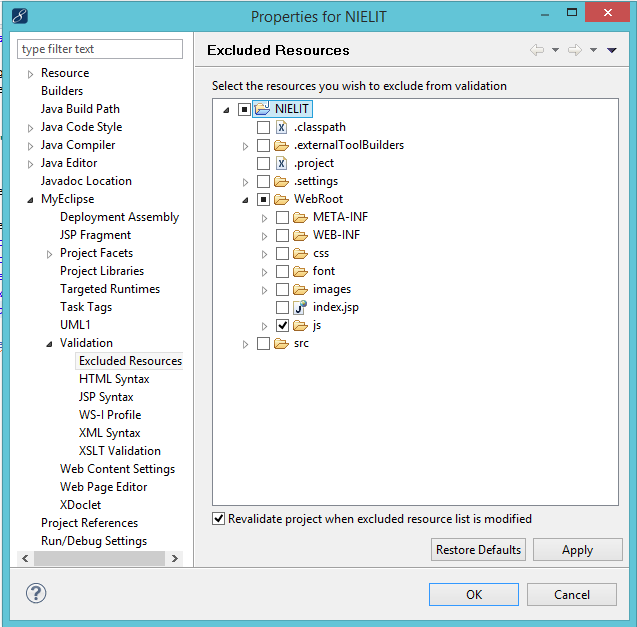Toggle the WebRoot checkbox
The width and height of the screenshot is (637, 627).
[x=263, y=199]
